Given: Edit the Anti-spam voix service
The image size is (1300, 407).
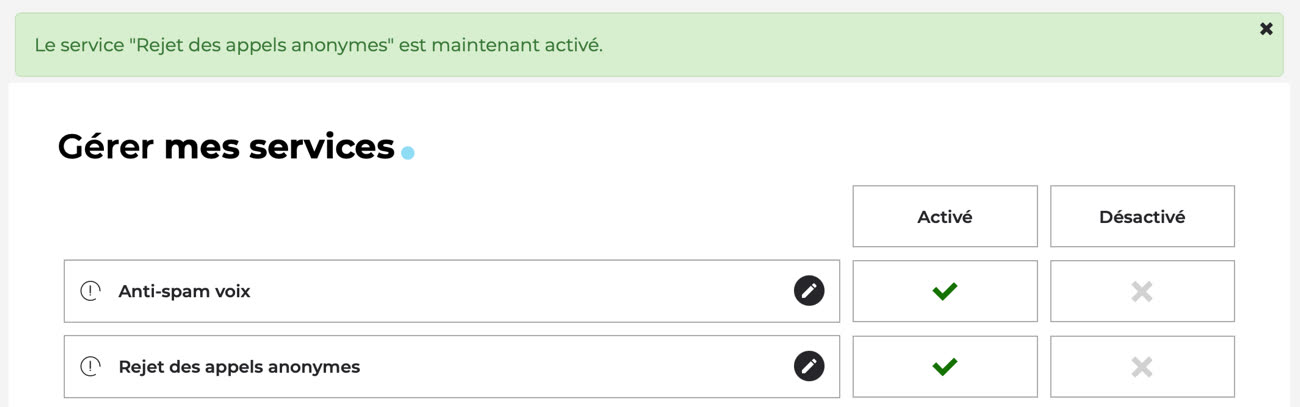Looking at the screenshot, I should [809, 291].
